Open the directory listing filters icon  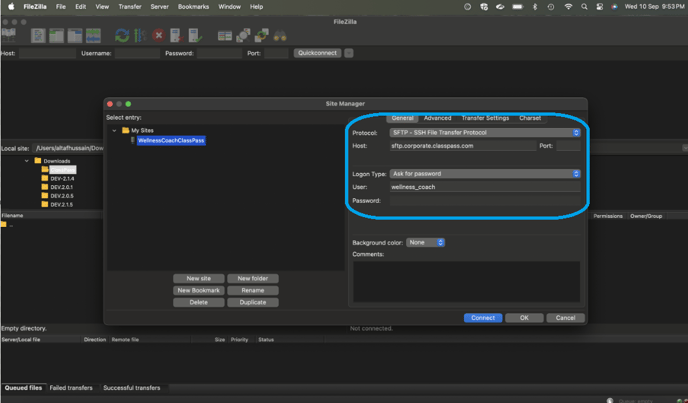click(x=225, y=36)
